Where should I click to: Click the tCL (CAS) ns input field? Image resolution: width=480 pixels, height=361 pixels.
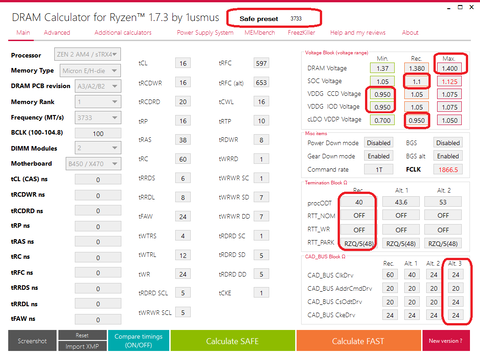98,180
